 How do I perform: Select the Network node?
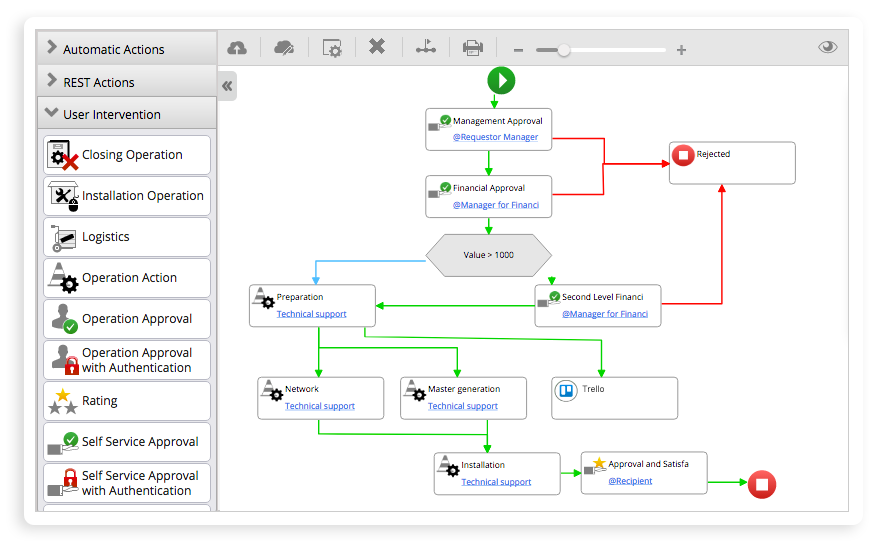(320, 398)
